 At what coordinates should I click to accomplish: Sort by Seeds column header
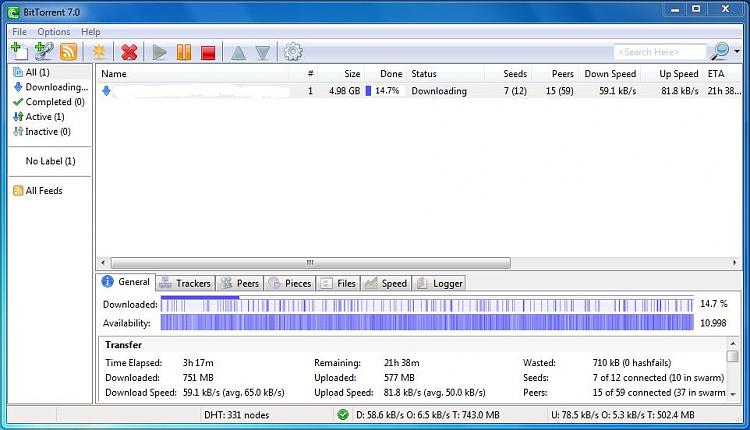(507, 74)
